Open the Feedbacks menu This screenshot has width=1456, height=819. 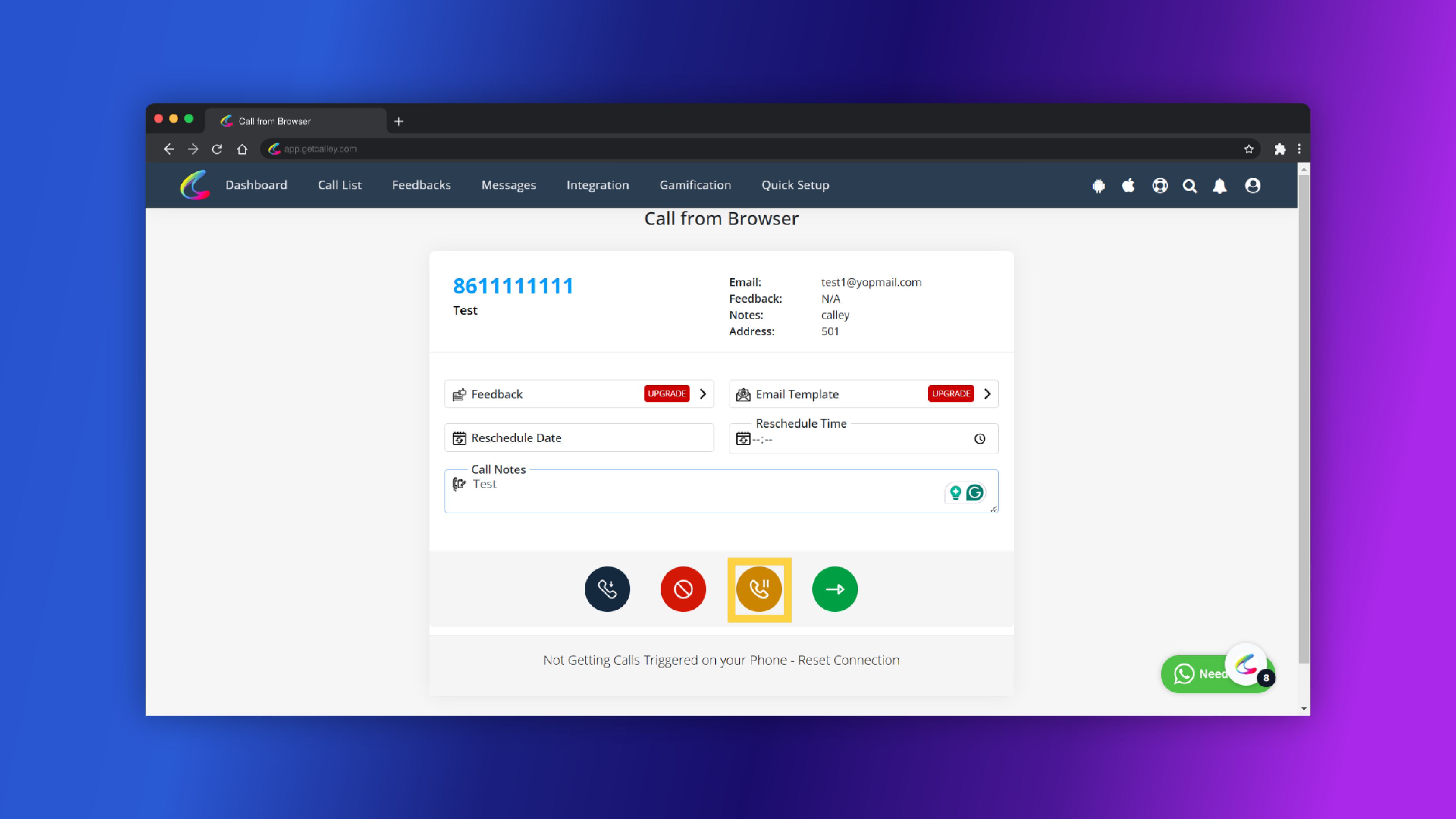(421, 185)
